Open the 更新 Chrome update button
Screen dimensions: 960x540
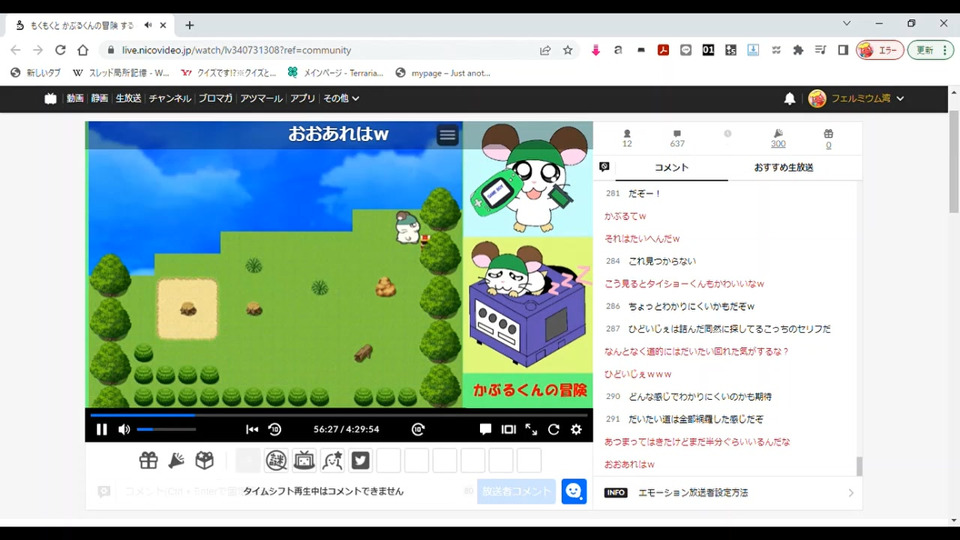(931, 50)
